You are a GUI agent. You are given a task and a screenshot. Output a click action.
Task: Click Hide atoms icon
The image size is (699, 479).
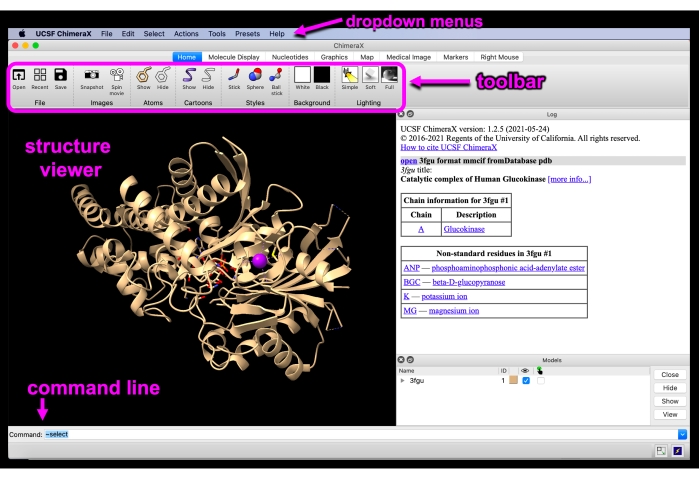163,75
